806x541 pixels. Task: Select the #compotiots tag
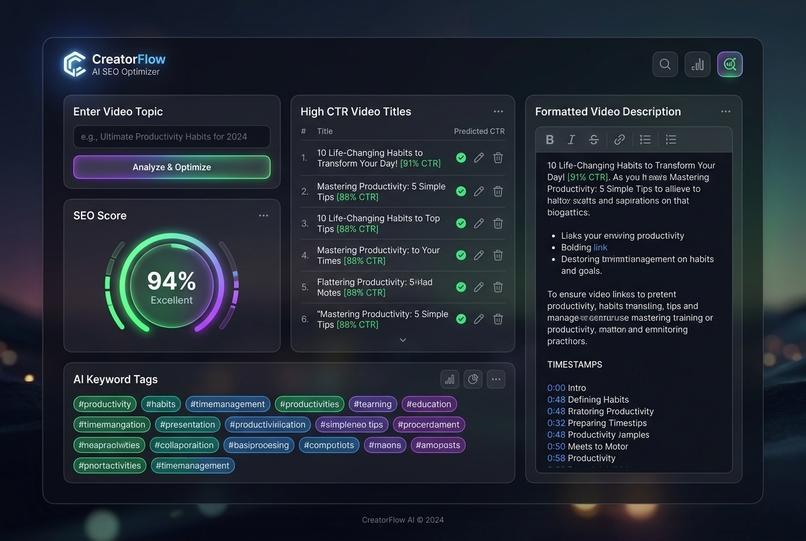329,445
